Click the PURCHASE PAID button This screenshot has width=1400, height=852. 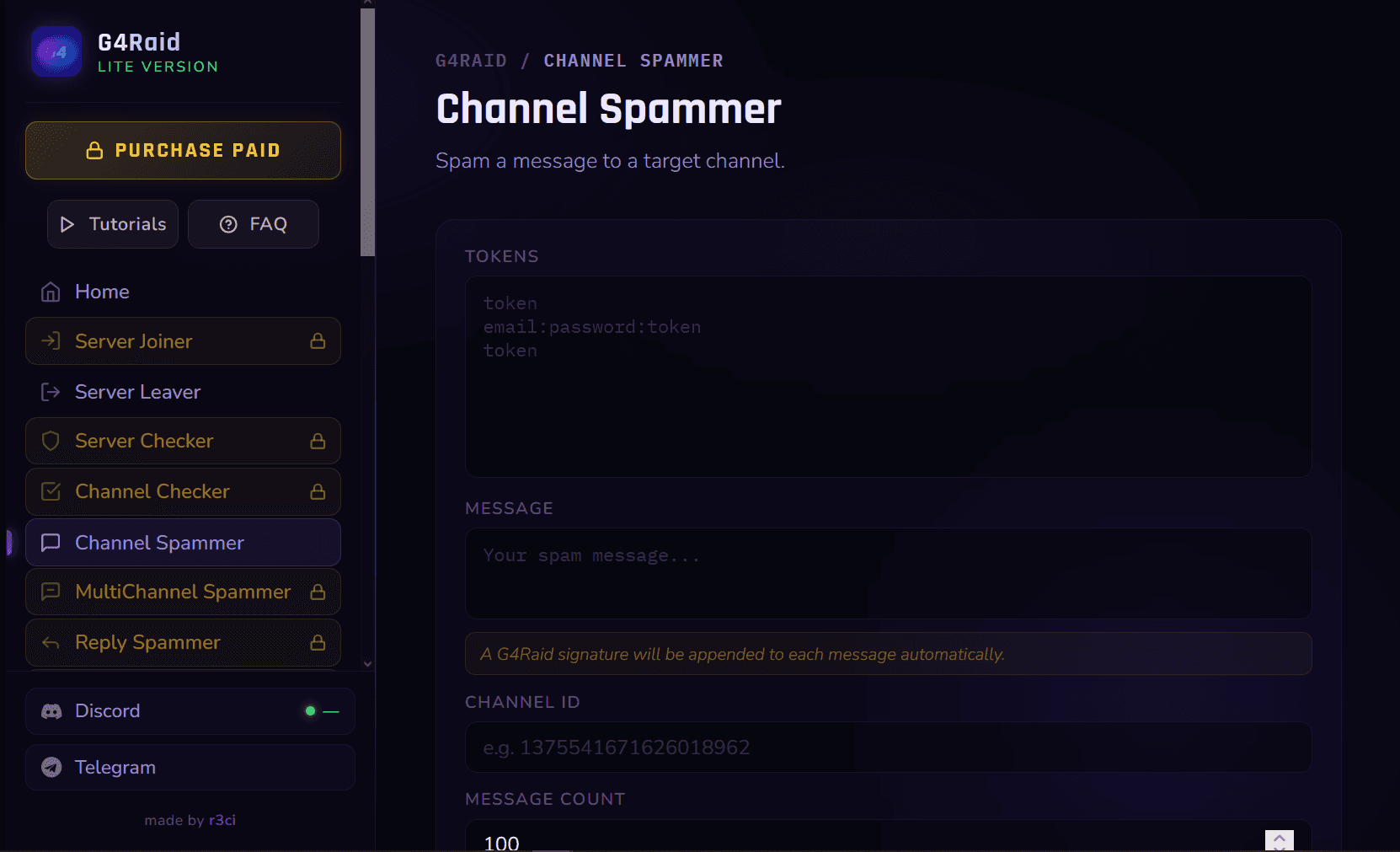pyautogui.click(x=183, y=150)
